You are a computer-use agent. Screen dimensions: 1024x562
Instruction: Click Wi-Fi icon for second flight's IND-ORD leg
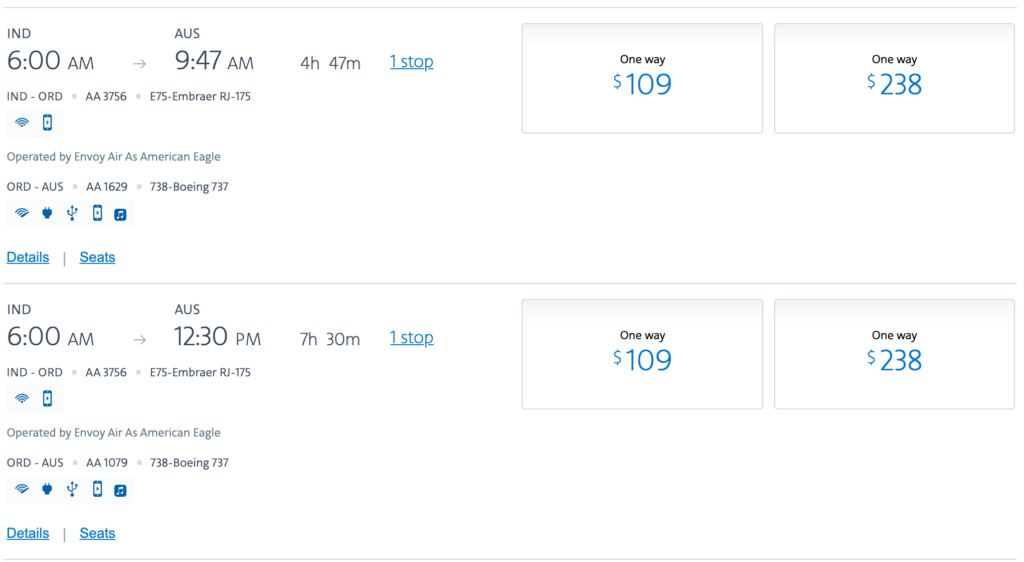pyautogui.click(x=22, y=399)
